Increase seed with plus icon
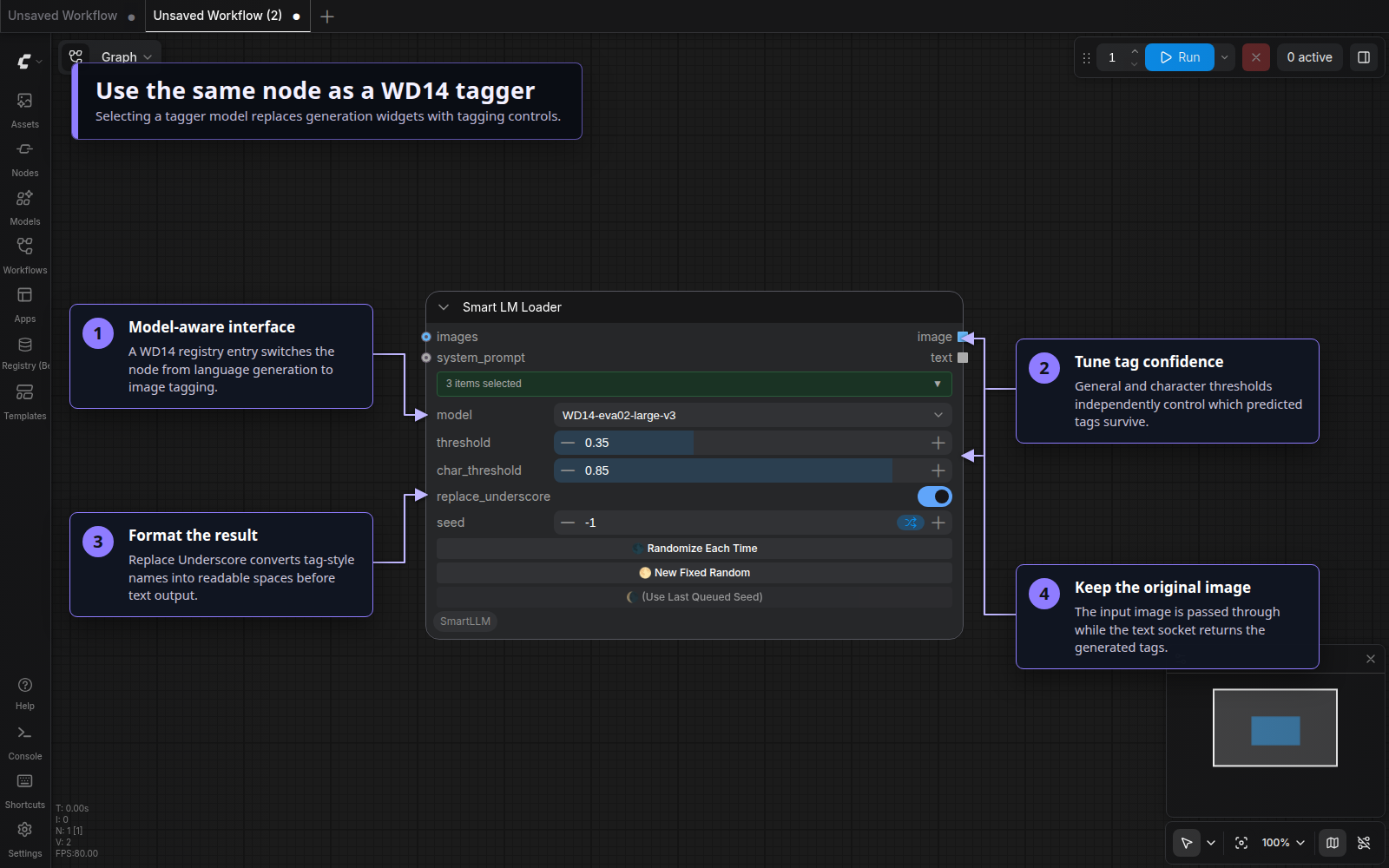This screenshot has width=1389, height=868. [x=938, y=523]
